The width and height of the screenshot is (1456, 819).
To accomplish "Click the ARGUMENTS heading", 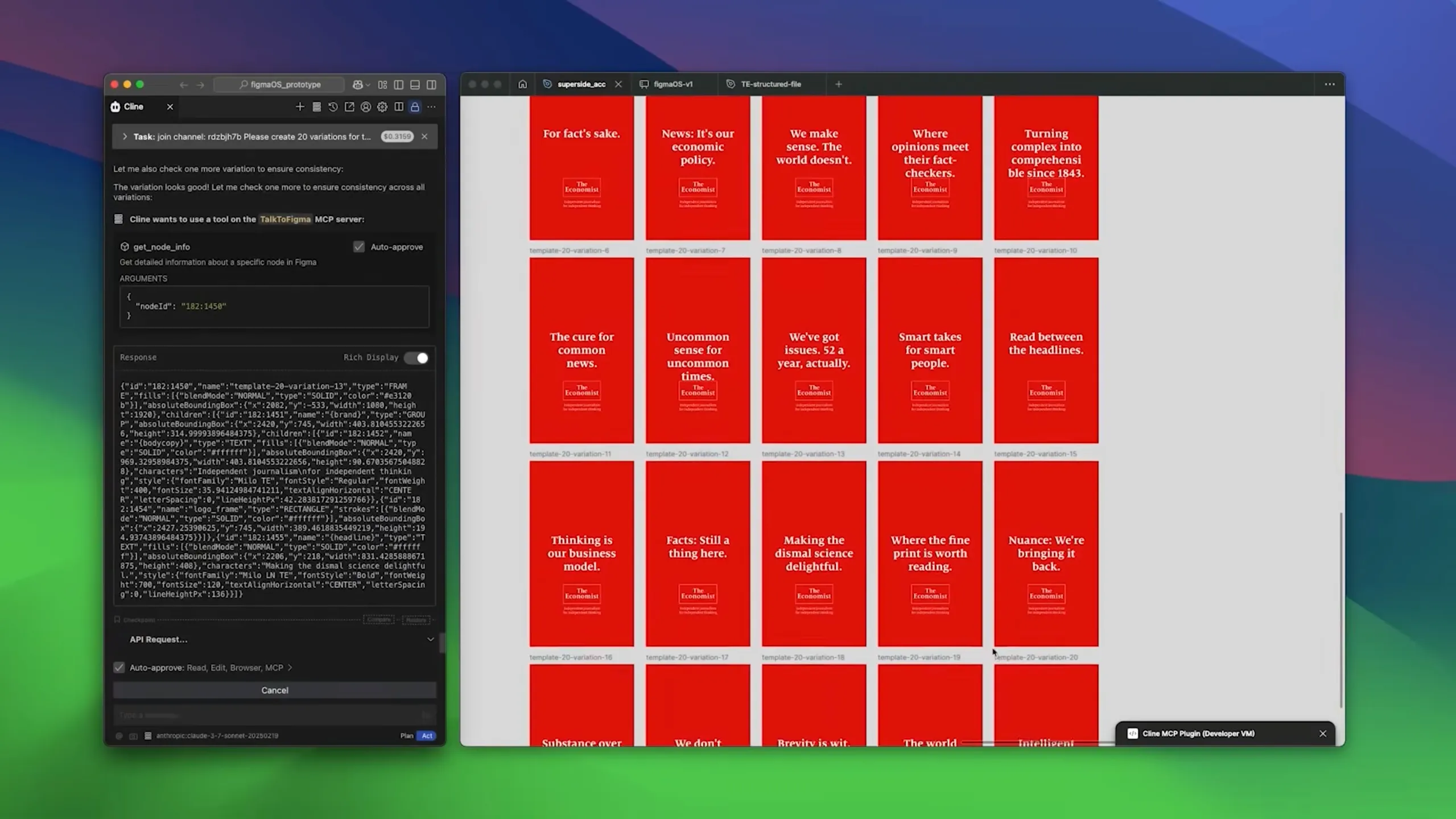I will (x=143, y=278).
